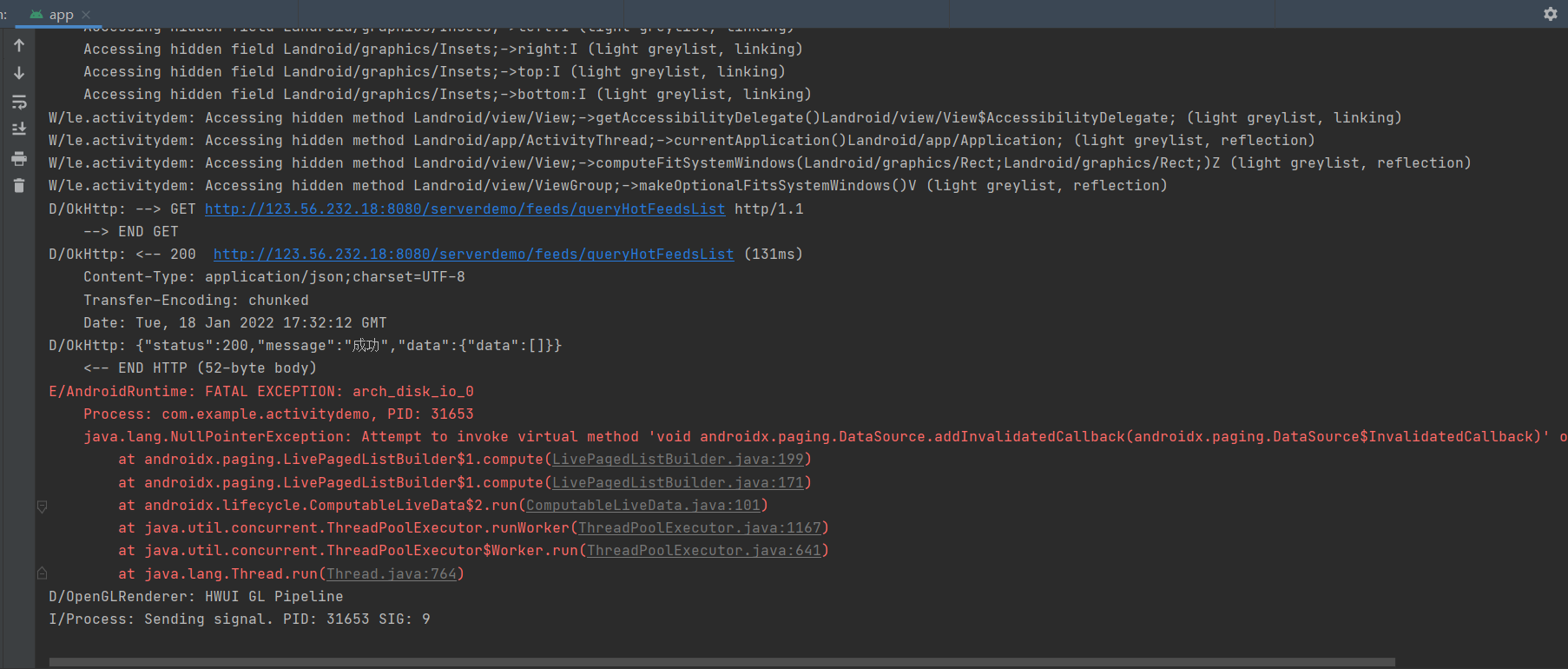Click the up arrow stack trace icon
The width and height of the screenshot is (1568, 669).
coord(19,45)
